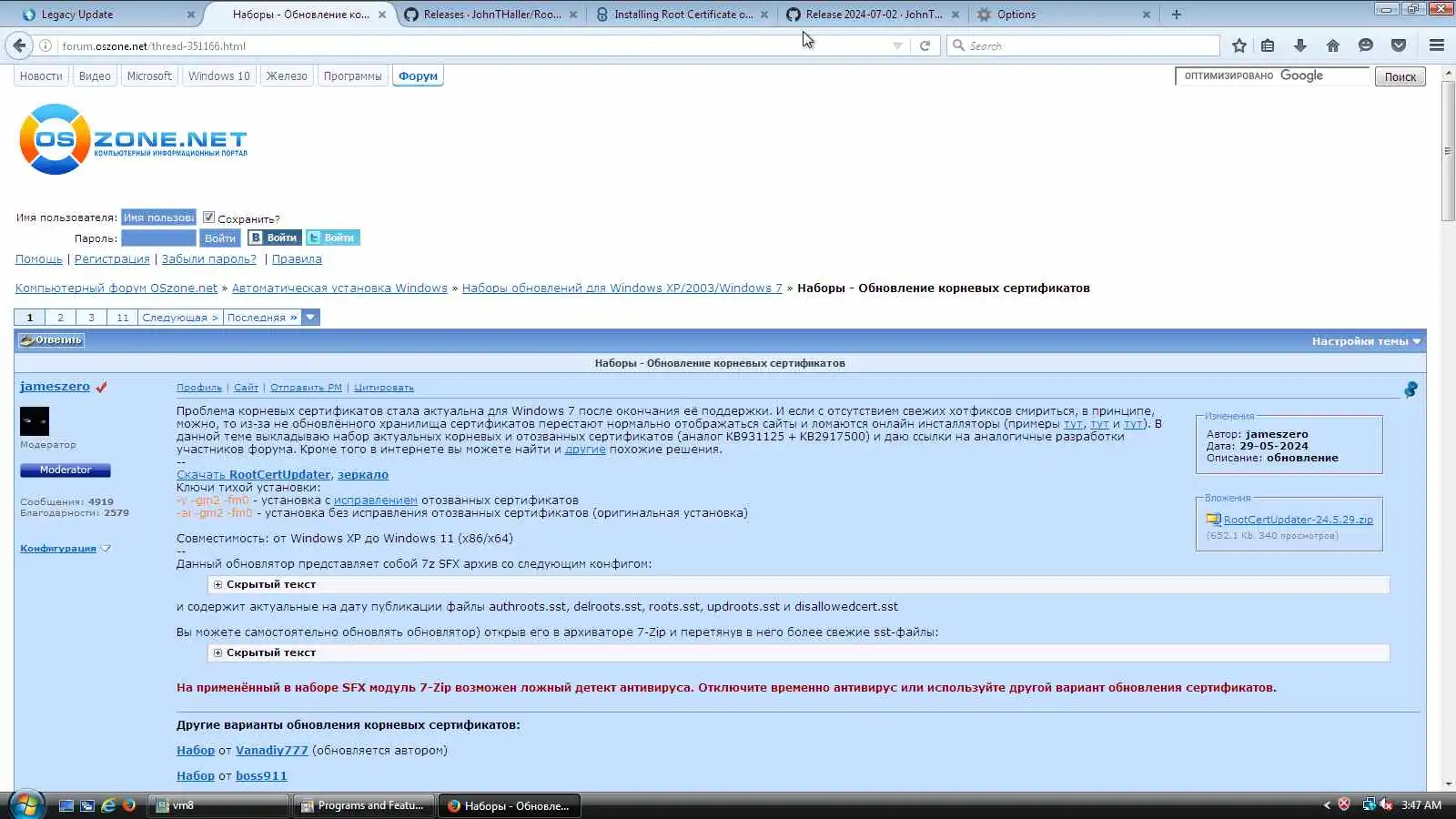Expand the second Скрытый текст spoiler

point(217,652)
